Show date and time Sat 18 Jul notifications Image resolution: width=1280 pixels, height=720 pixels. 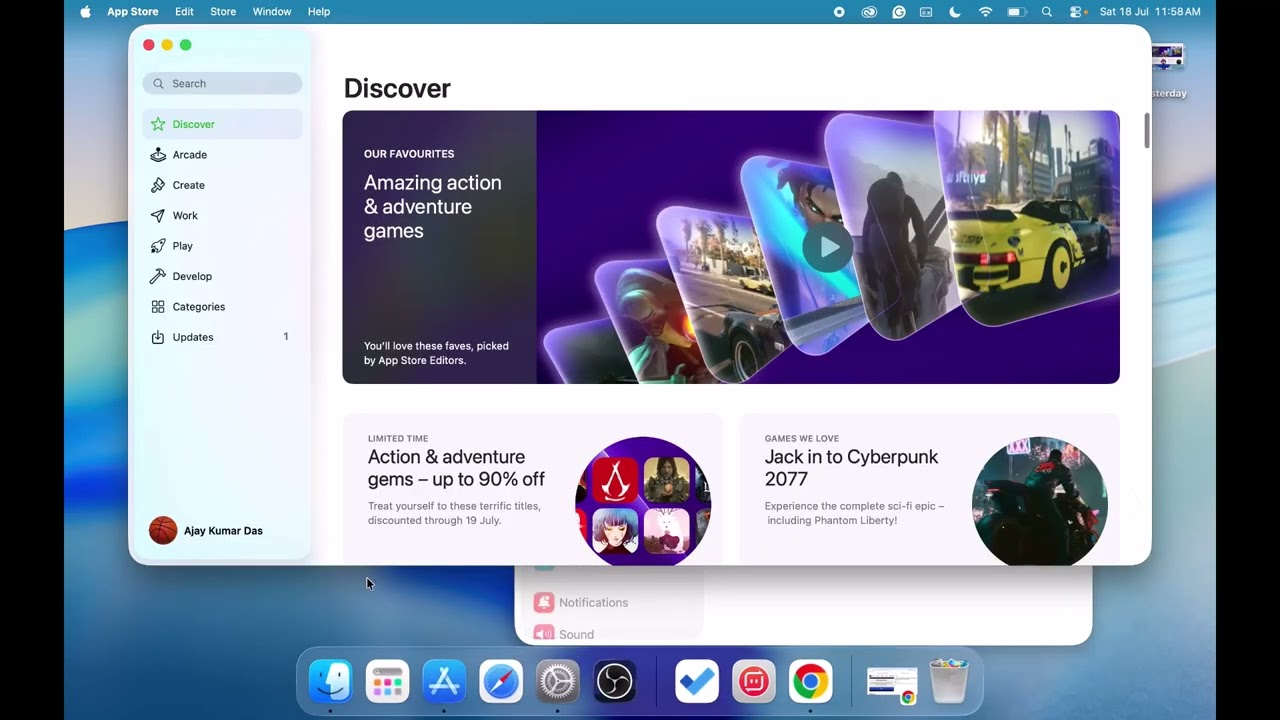pos(1150,12)
